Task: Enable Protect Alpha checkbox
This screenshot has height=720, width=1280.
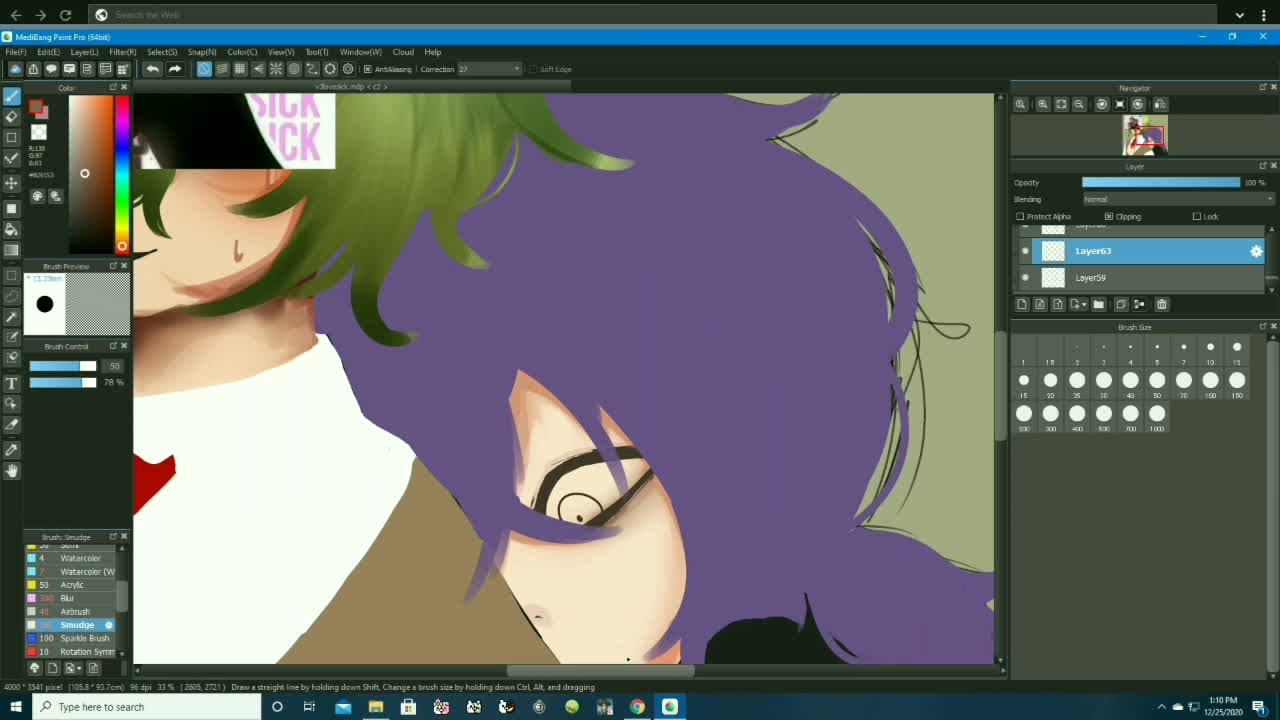Action: click(x=1020, y=216)
